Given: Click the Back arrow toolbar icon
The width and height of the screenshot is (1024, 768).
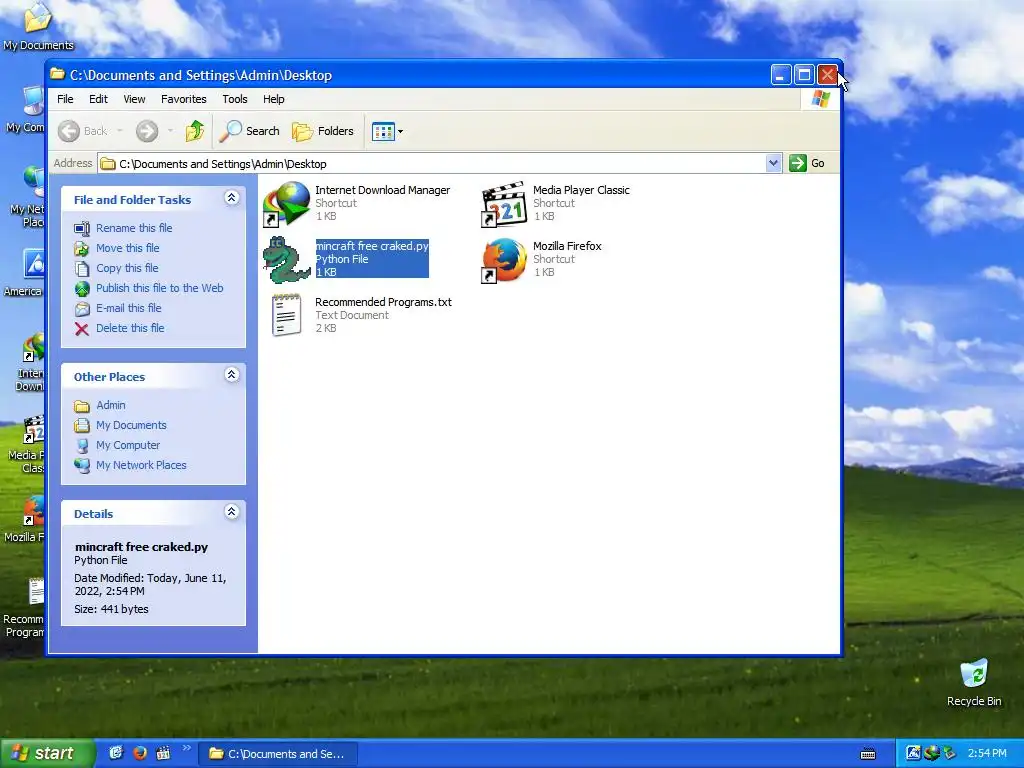Looking at the screenshot, I should click(x=69, y=131).
